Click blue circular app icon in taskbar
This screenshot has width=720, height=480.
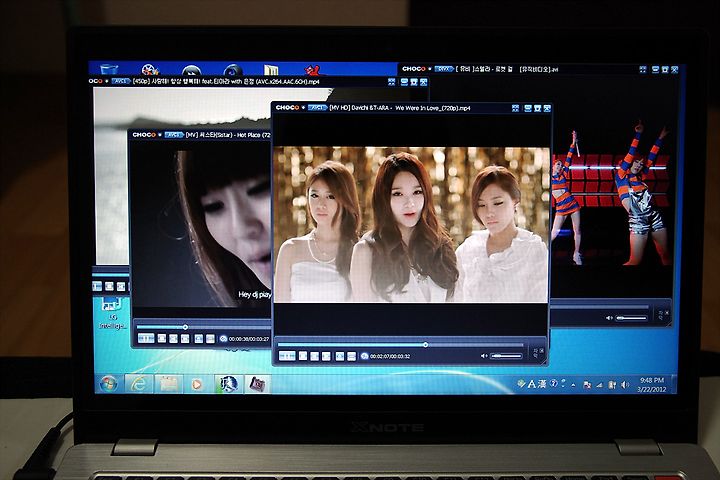[x=228, y=384]
